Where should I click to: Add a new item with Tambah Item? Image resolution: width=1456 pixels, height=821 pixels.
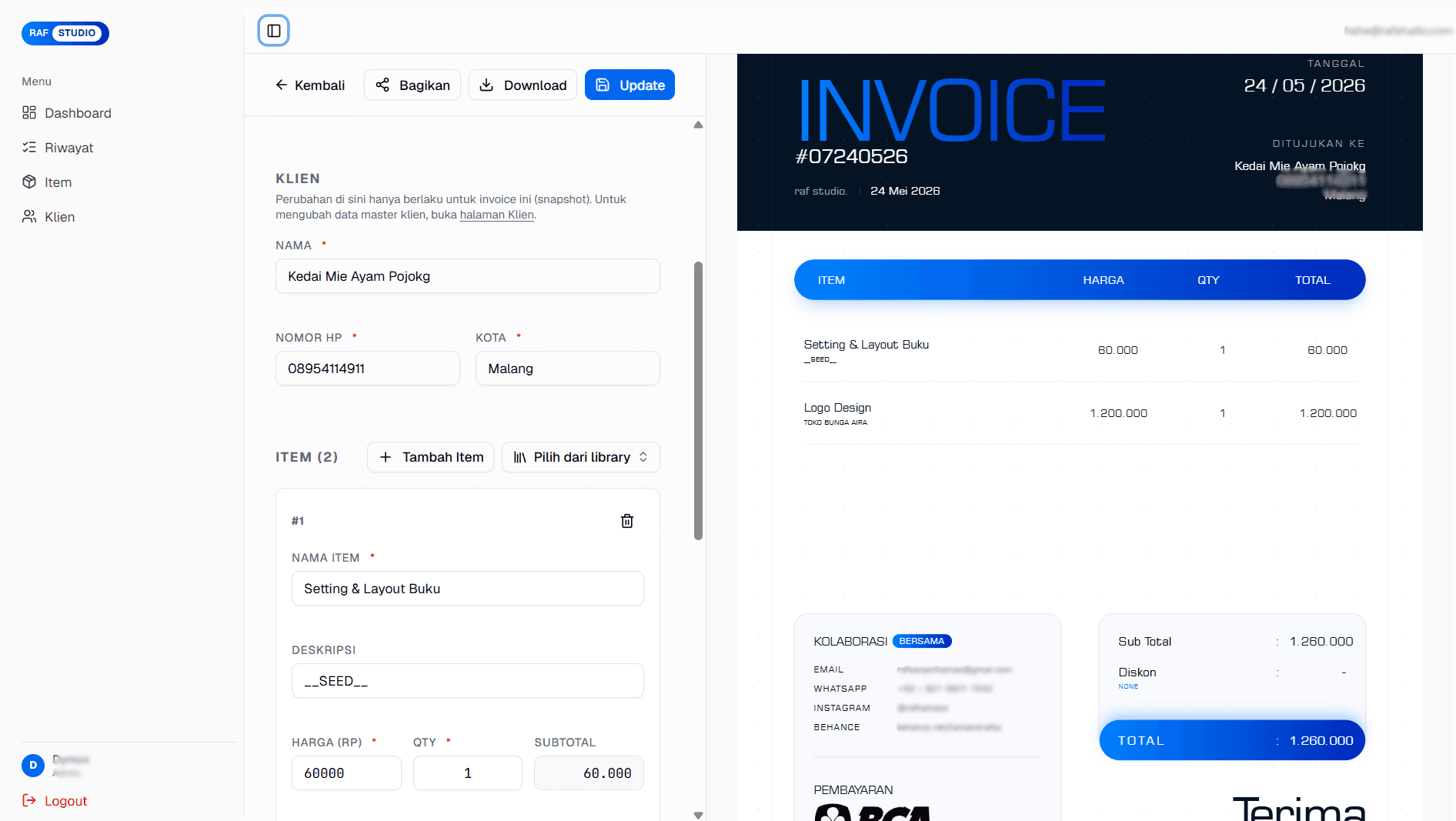431,457
